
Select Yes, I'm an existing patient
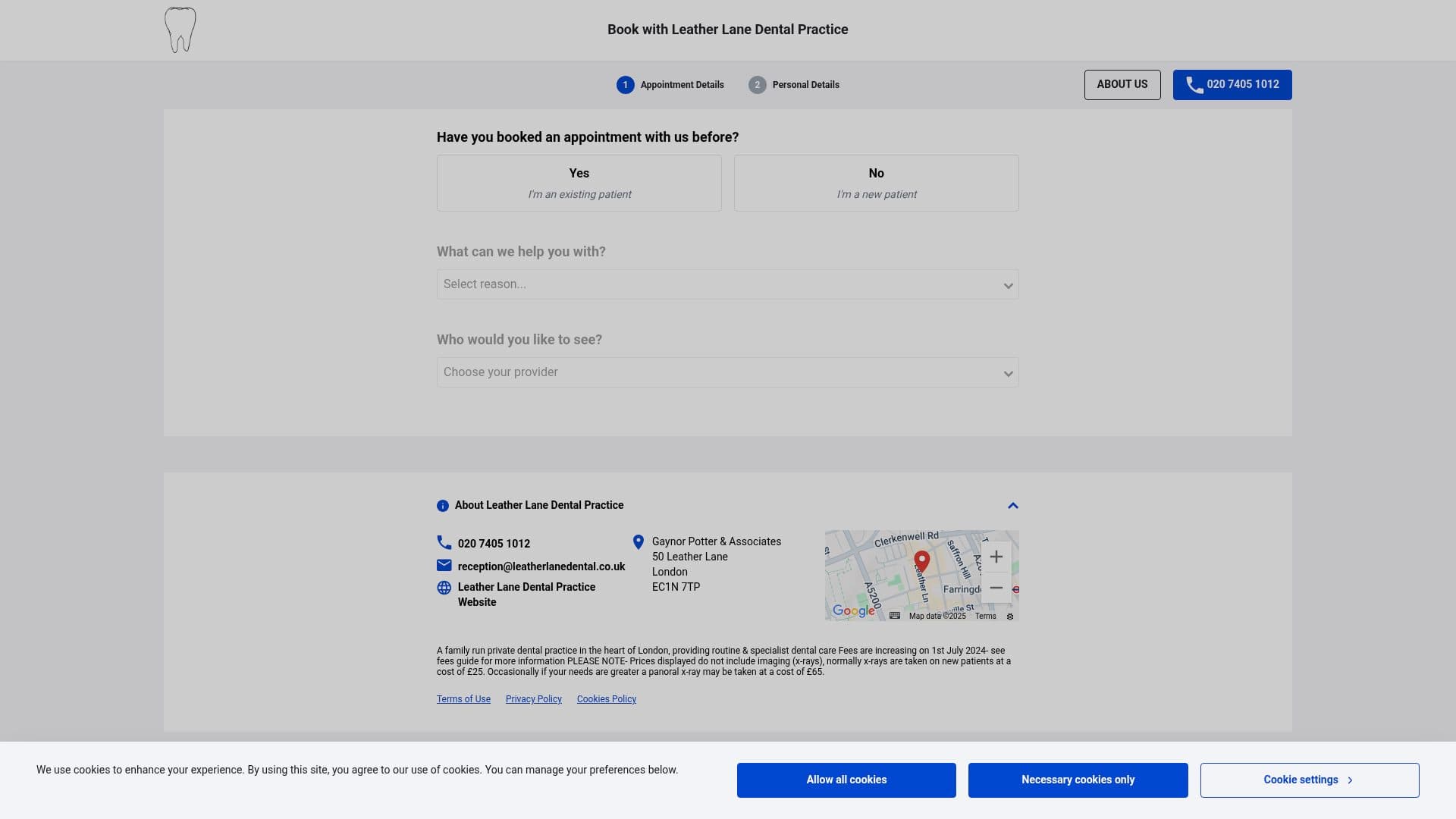[x=579, y=184]
